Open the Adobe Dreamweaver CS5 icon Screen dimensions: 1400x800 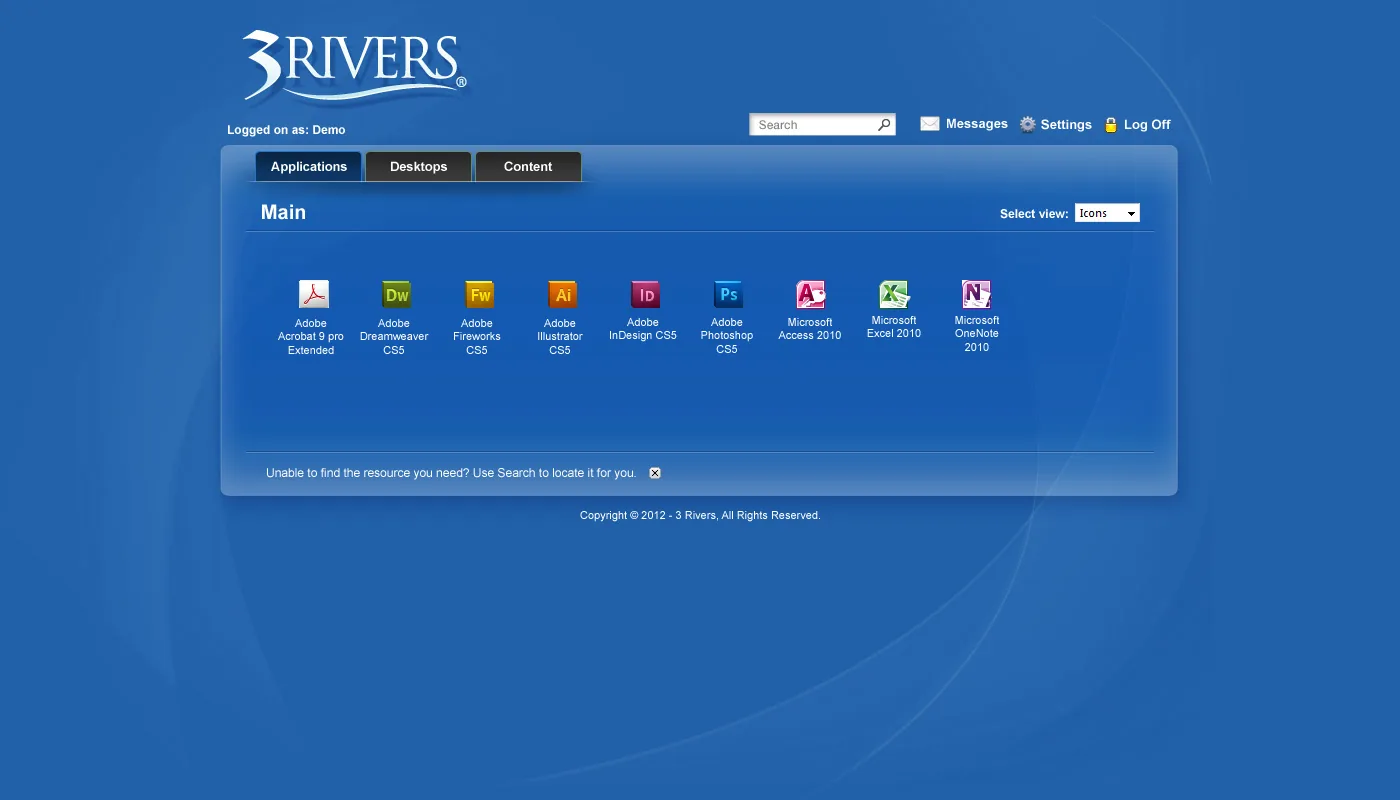pyautogui.click(x=397, y=294)
